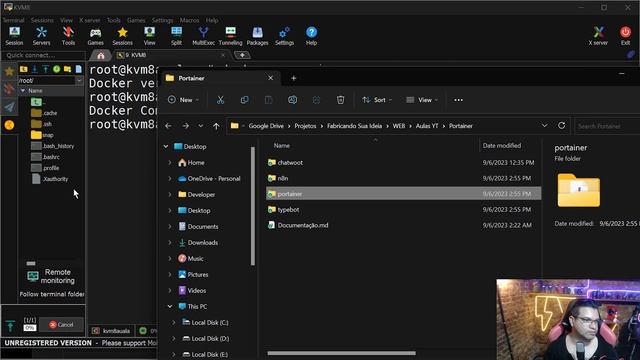Click the Copy icon in Explorer toolbar

click(244, 100)
